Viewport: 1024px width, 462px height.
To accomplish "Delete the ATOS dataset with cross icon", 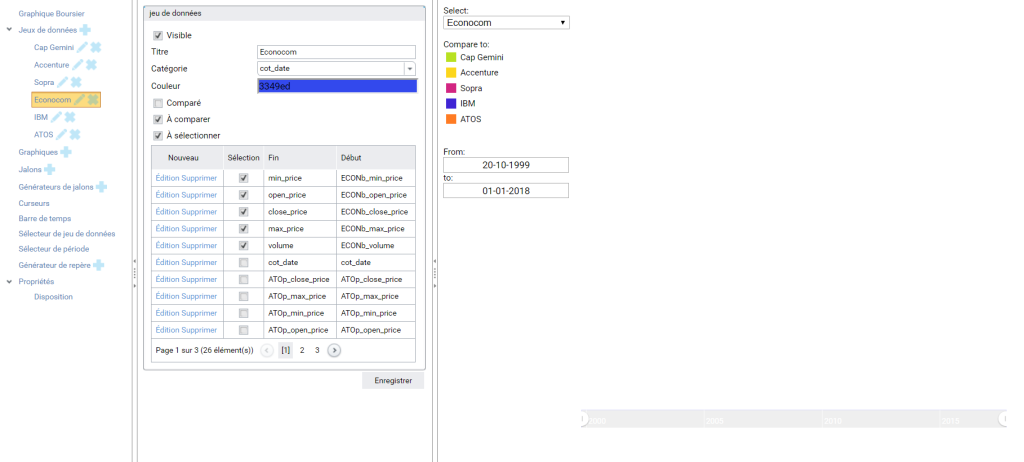I will click(x=75, y=135).
